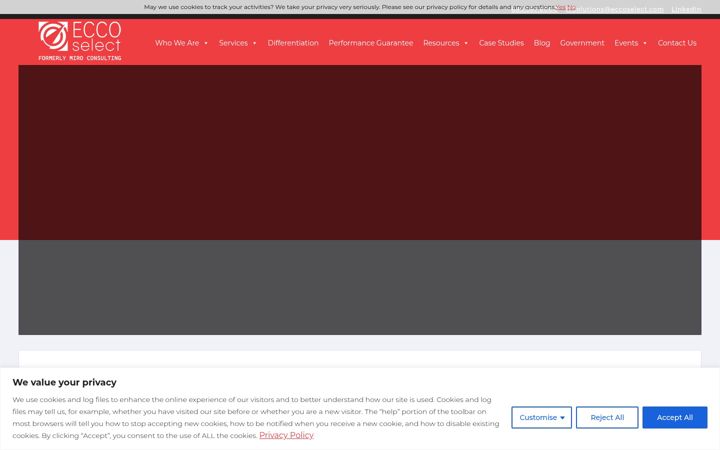Go to the Differentiation page
Viewport: 720px width, 450px height.
pyautogui.click(x=293, y=43)
